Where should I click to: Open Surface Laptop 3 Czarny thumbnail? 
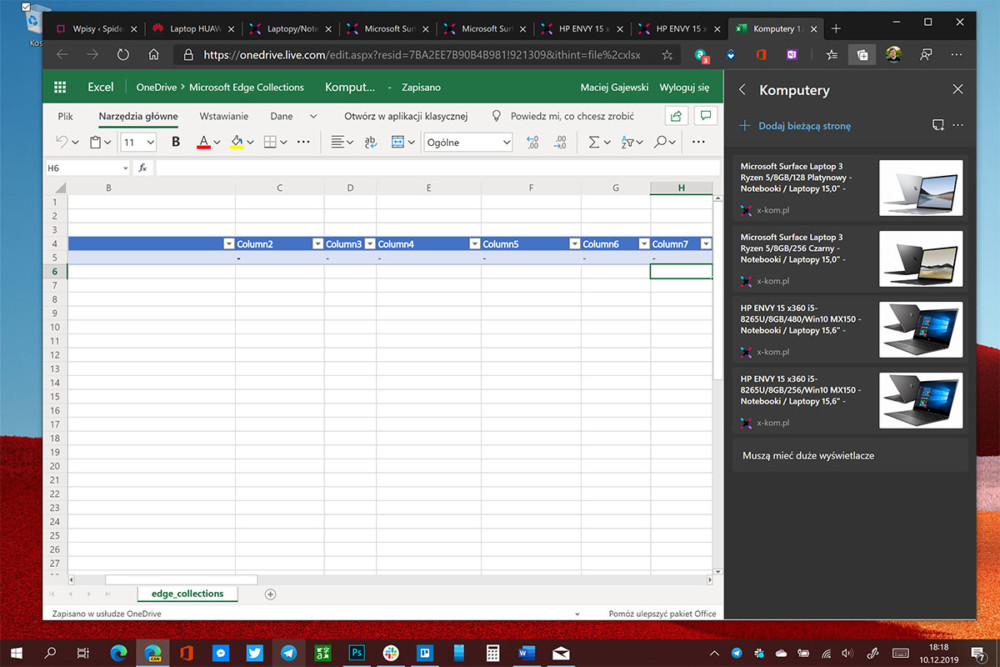920,258
